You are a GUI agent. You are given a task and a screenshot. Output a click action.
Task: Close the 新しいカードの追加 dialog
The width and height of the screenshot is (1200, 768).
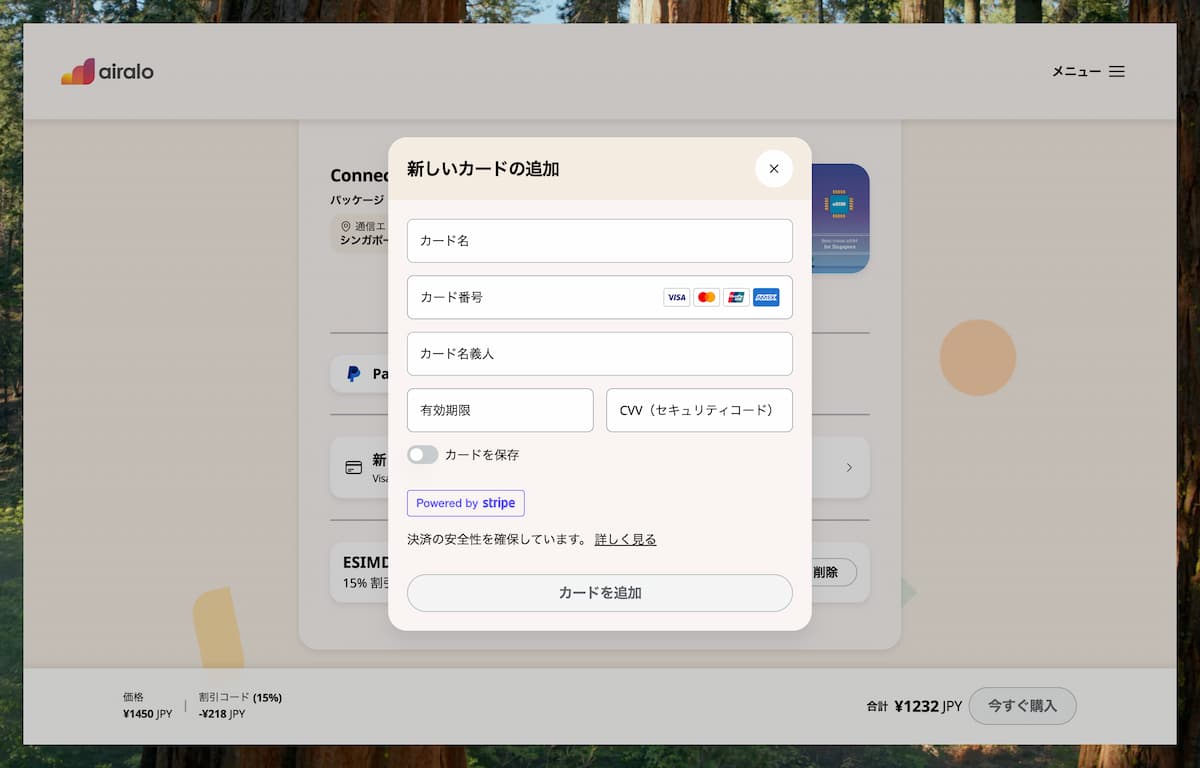[x=773, y=169]
